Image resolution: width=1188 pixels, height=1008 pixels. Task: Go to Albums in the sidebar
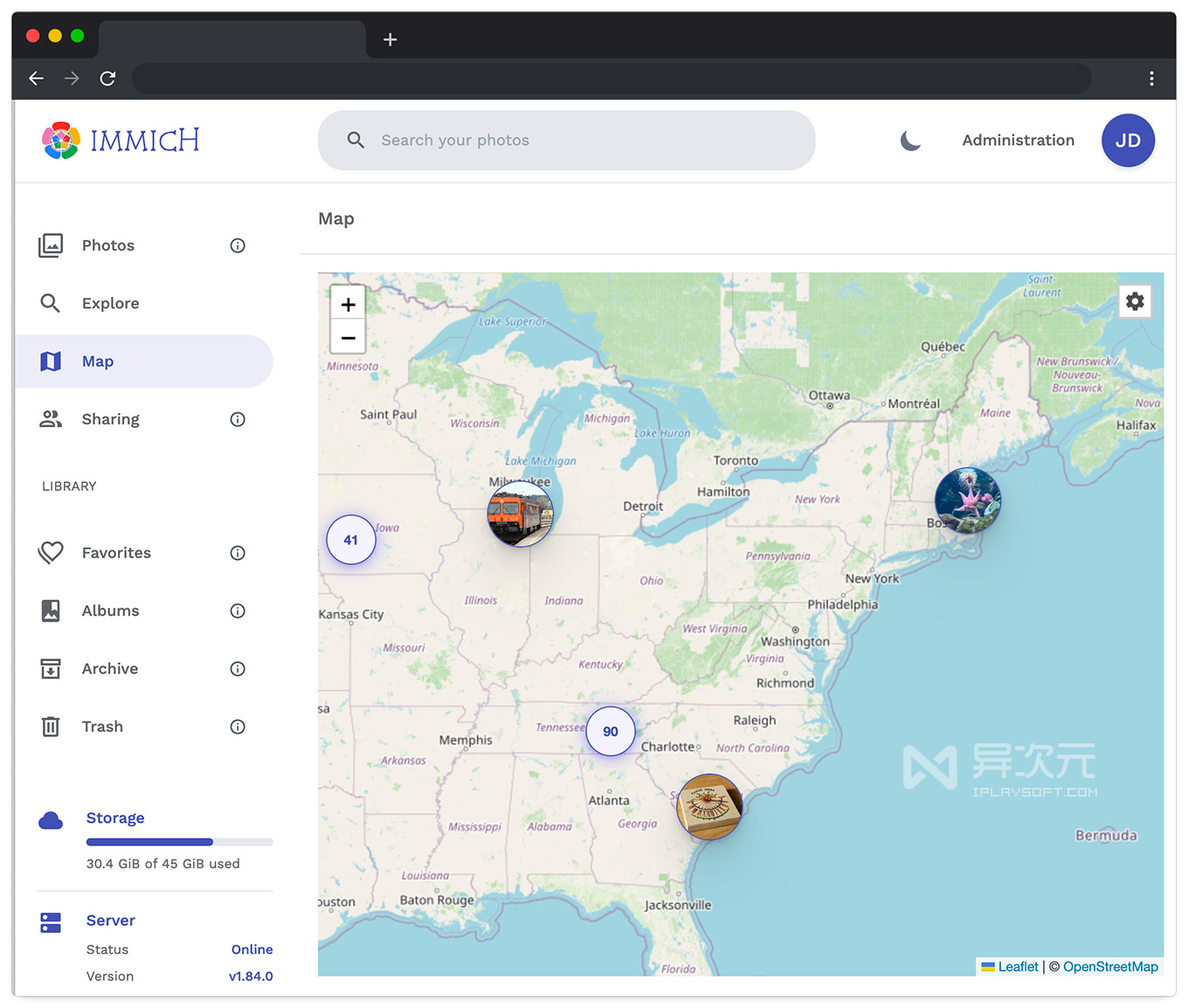[x=110, y=611]
